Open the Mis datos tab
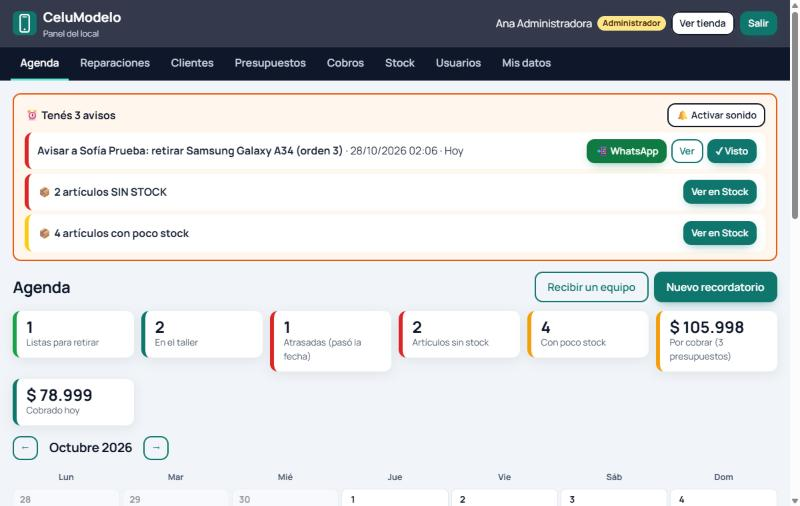This screenshot has height=506, width=800. tap(526, 63)
